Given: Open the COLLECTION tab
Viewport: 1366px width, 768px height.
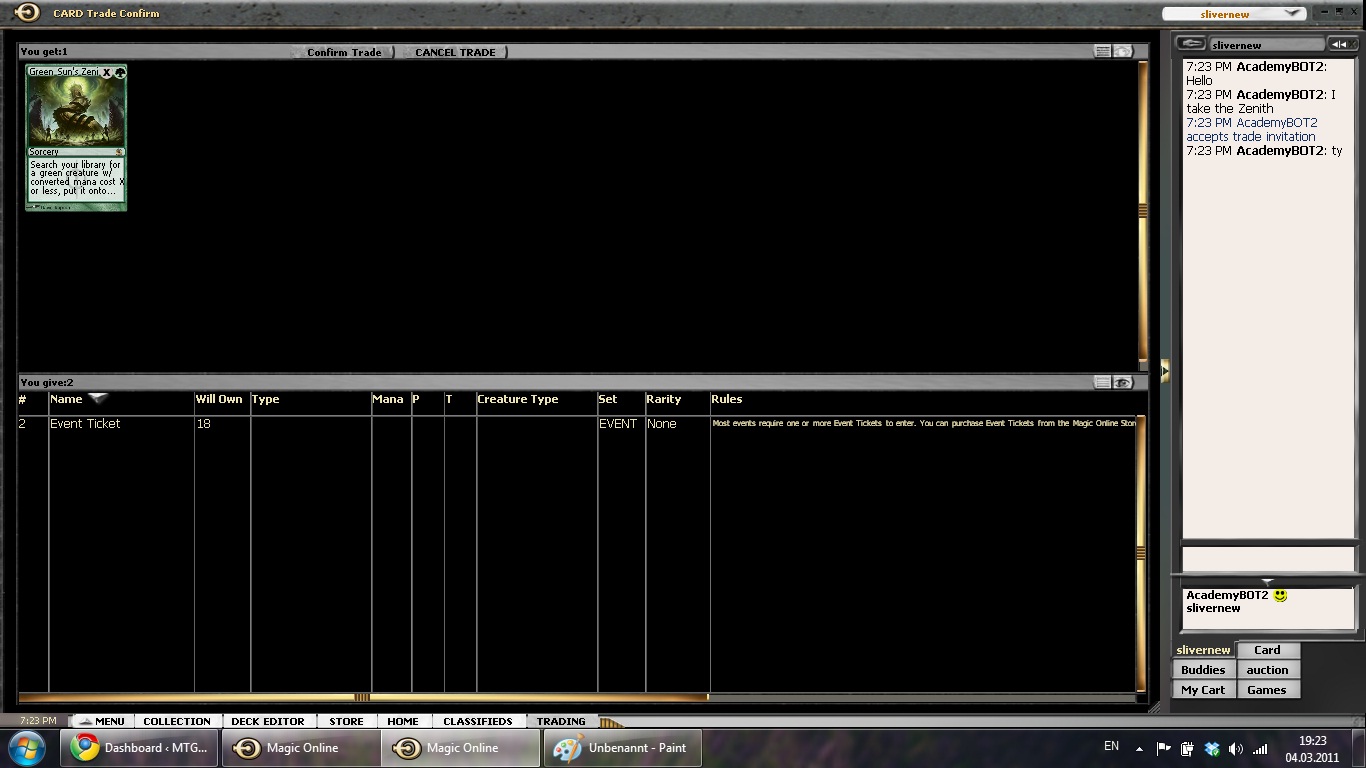Looking at the screenshot, I should 176,721.
